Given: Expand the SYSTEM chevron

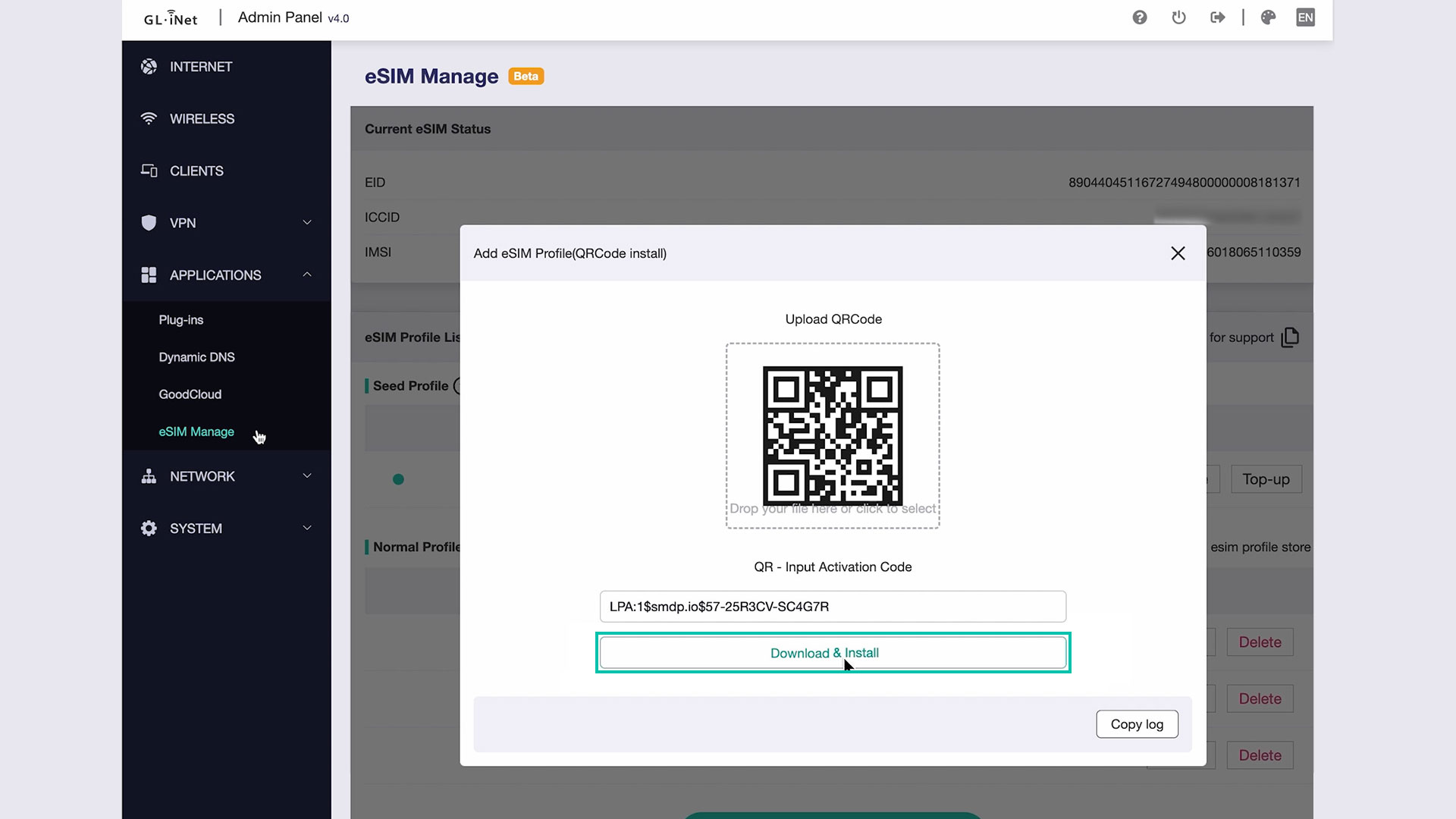Looking at the screenshot, I should point(307,528).
